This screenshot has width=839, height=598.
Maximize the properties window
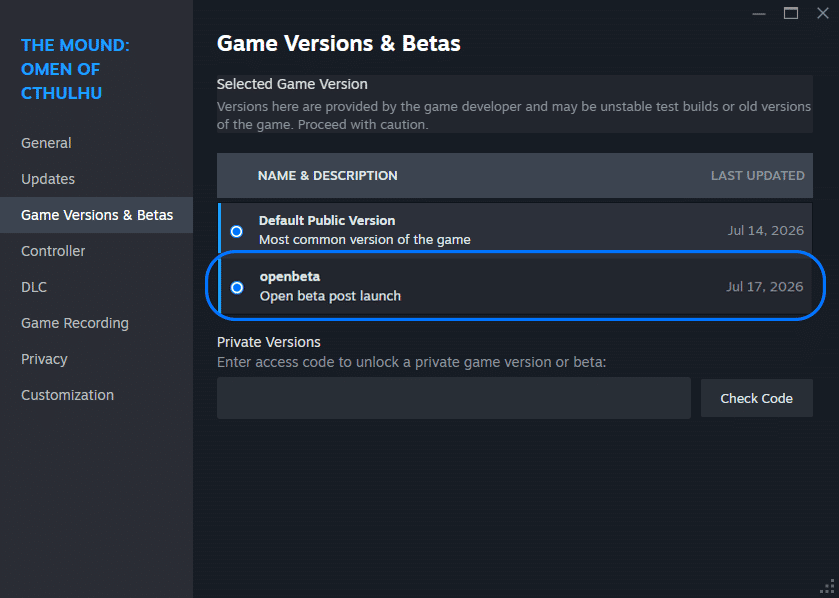click(791, 13)
